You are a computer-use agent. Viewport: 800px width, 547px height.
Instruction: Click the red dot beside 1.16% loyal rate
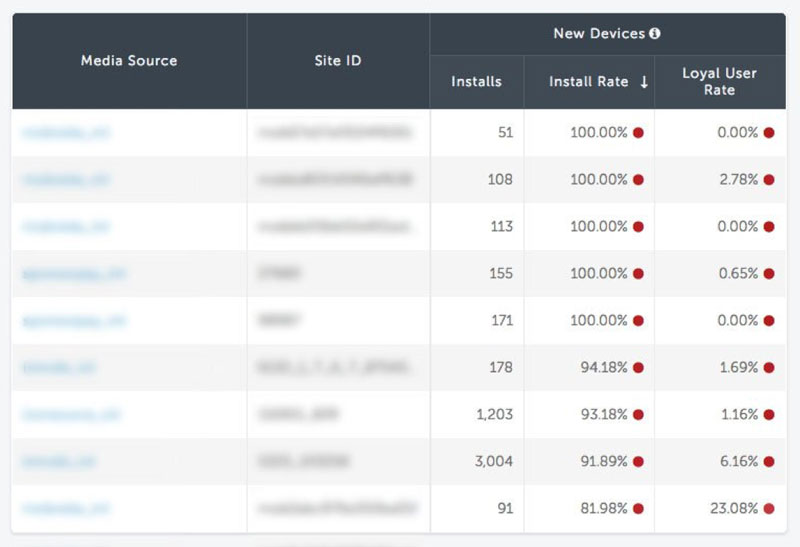pyautogui.click(x=769, y=414)
